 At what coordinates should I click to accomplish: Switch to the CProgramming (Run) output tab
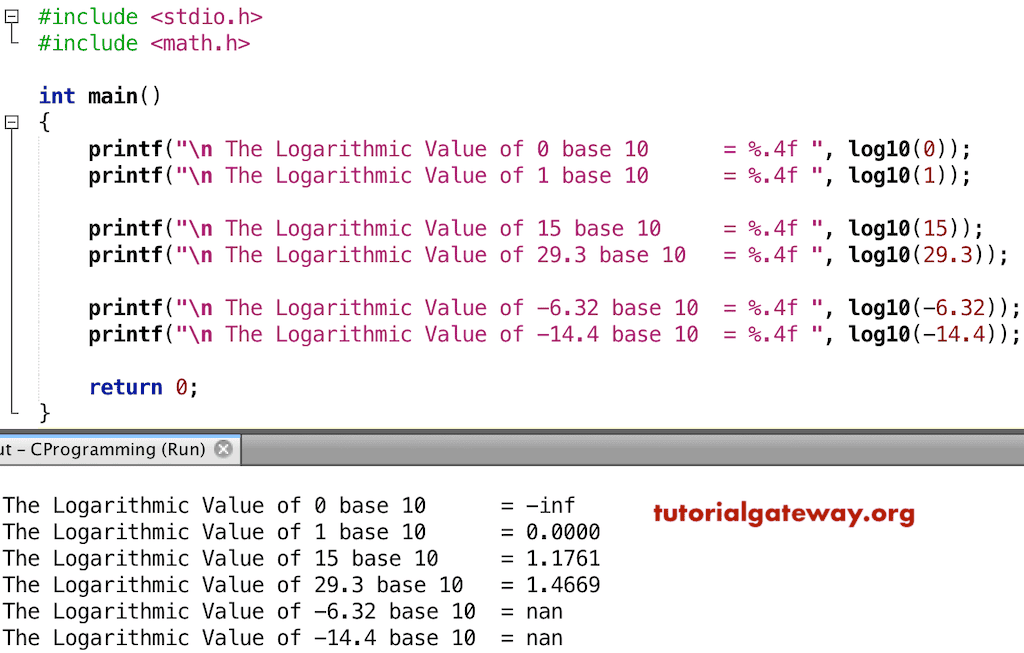100,448
